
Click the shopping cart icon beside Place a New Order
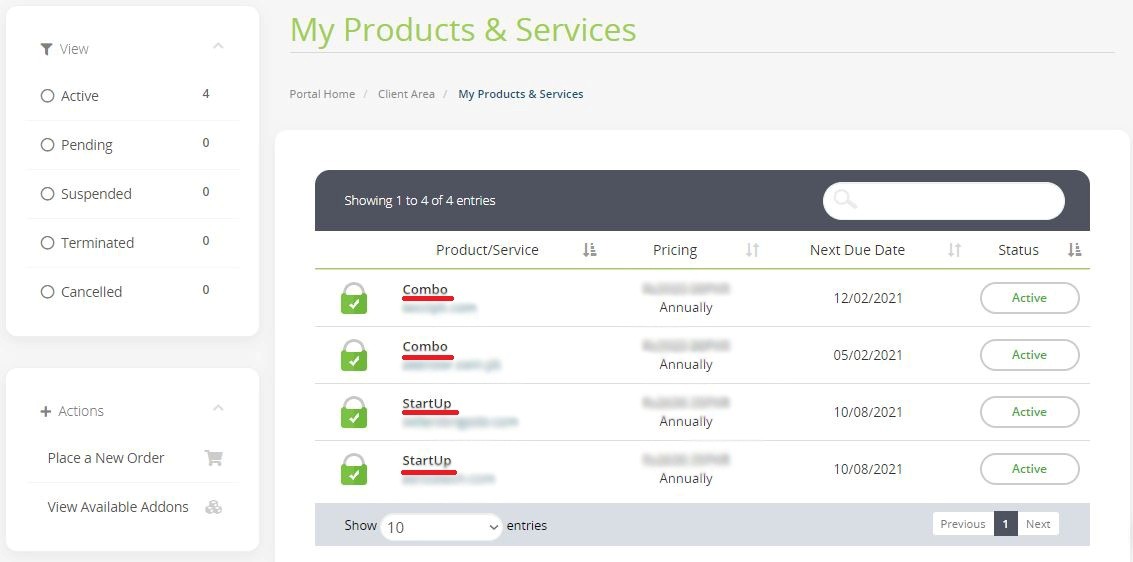[x=213, y=458]
